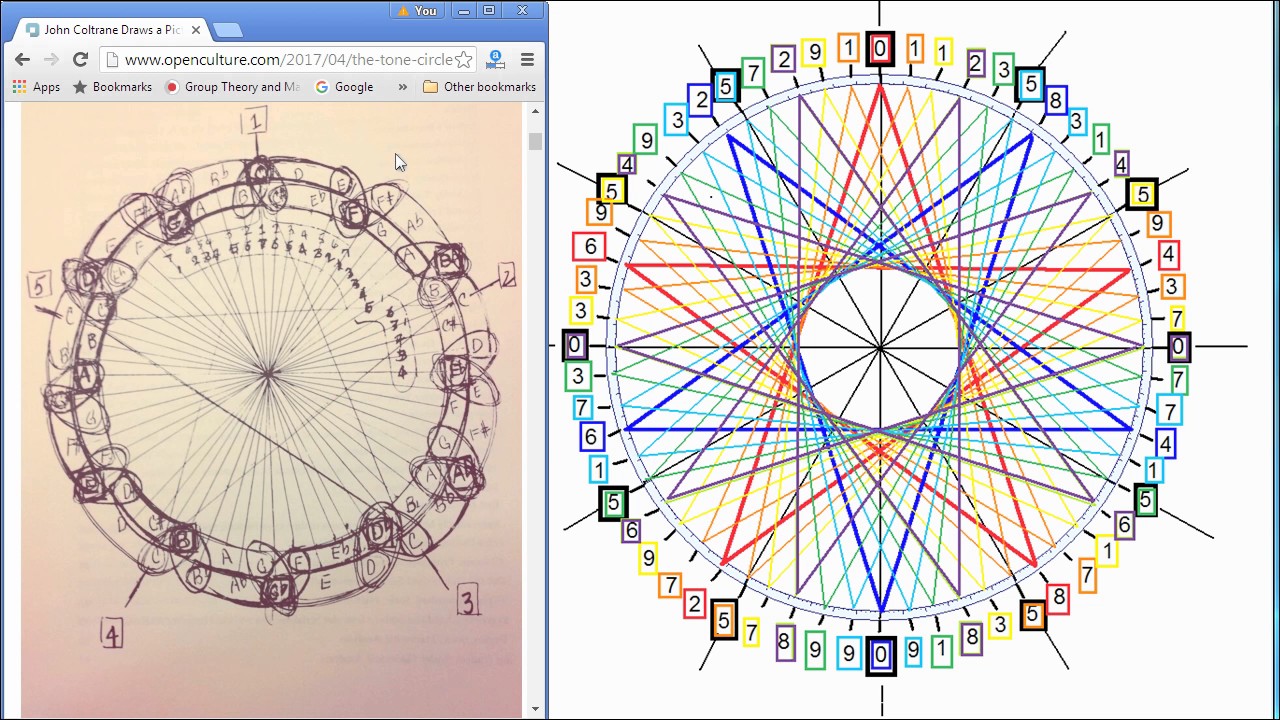Click the You profile button
This screenshot has height=720, width=1280.
pyautogui.click(x=417, y=11)
